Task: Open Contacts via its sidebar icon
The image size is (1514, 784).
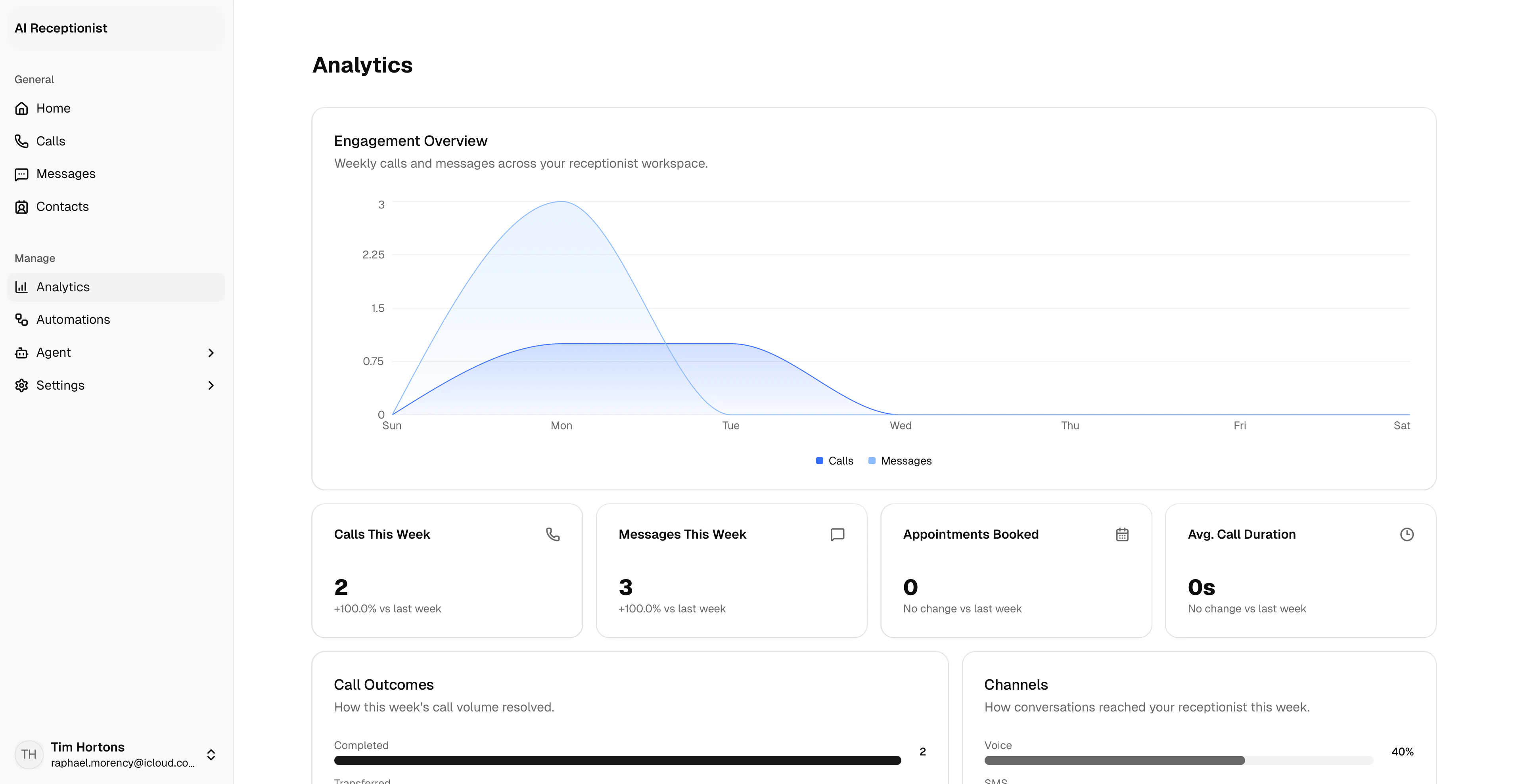Action: (22, 207)
